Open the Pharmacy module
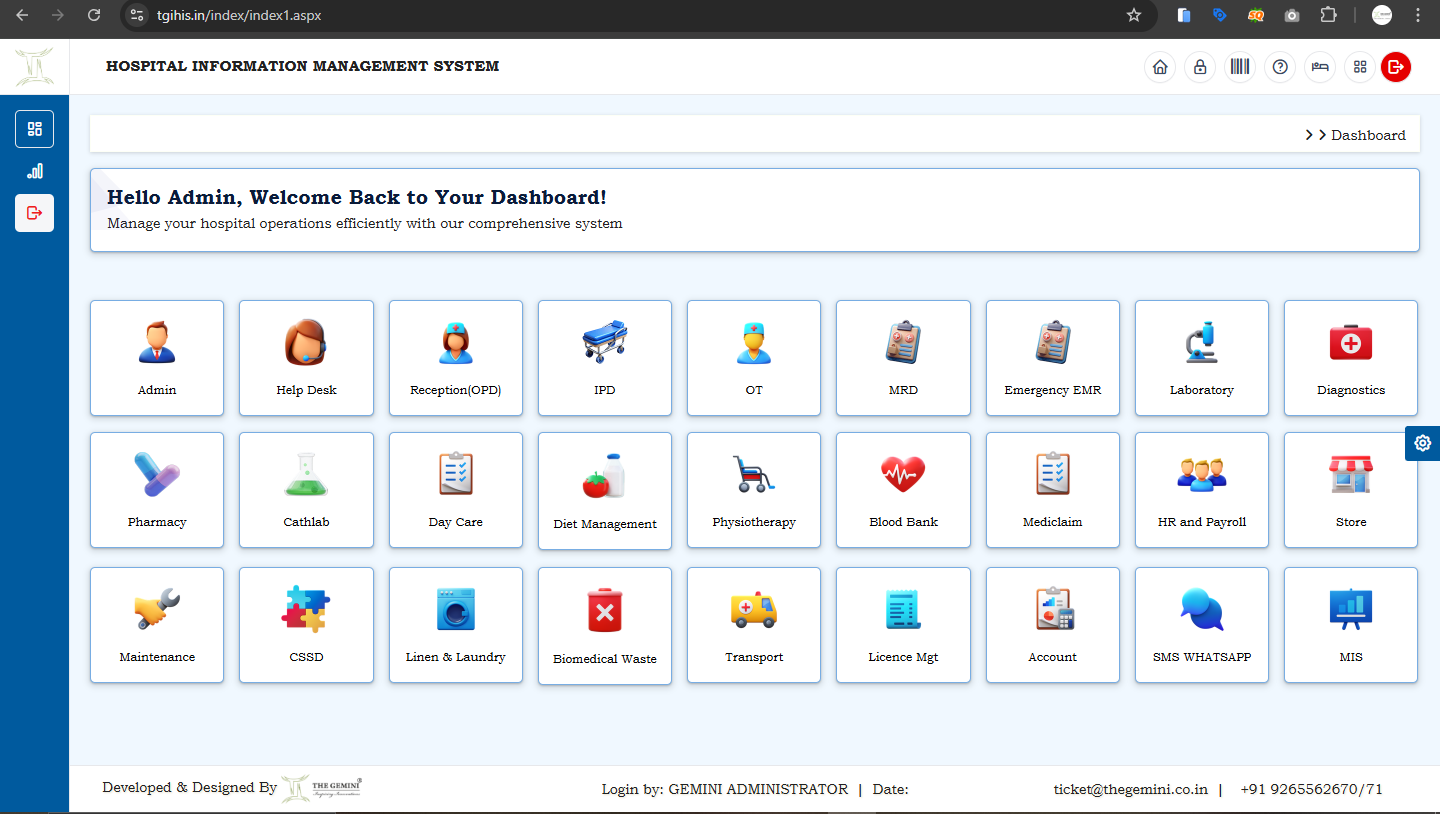The height and width of the screenshot is (814, 1440). click(156, 490)
